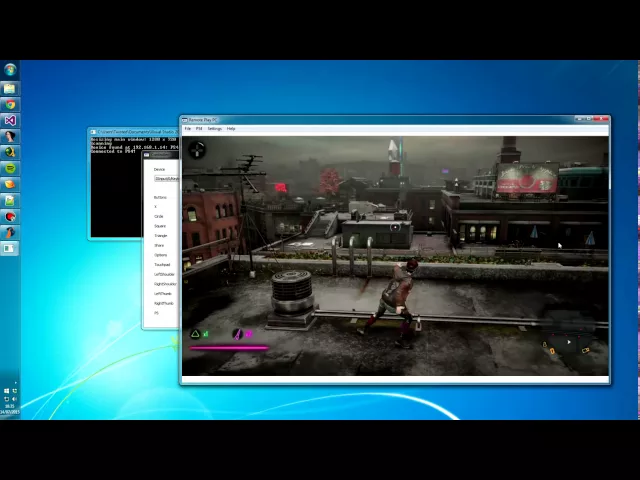Screen dimensions: 640x480
Task: Switch to Visual Studio in the taskbar
Action: click(x=10, y=121)
